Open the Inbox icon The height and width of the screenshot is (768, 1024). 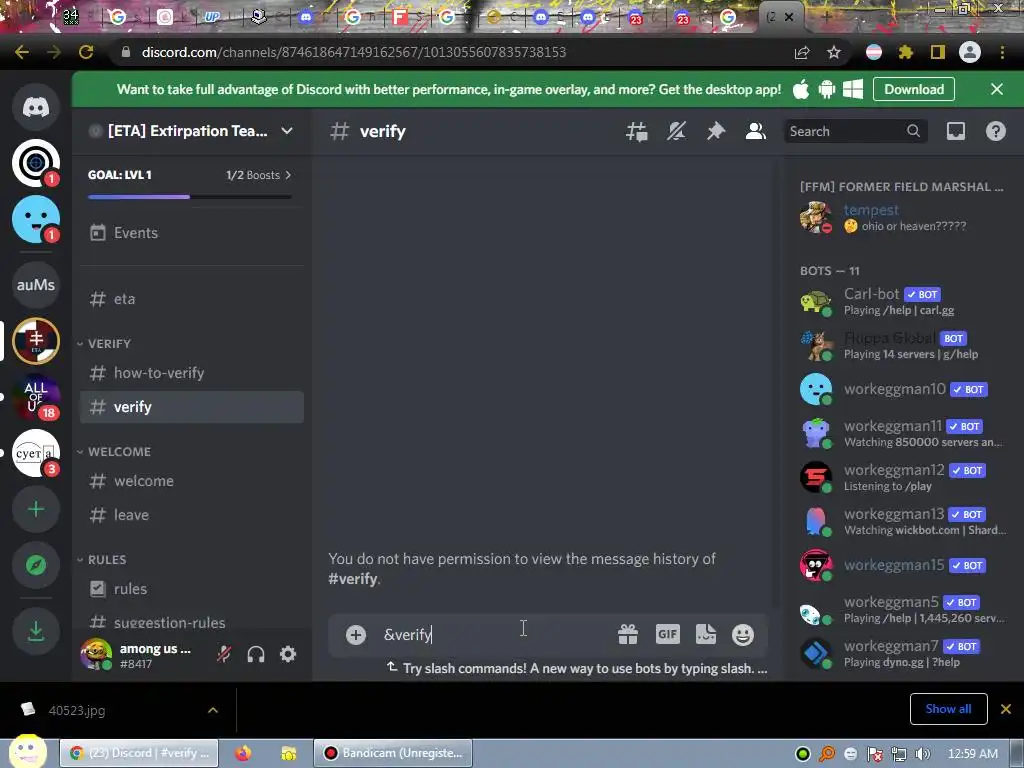point(955,131)
